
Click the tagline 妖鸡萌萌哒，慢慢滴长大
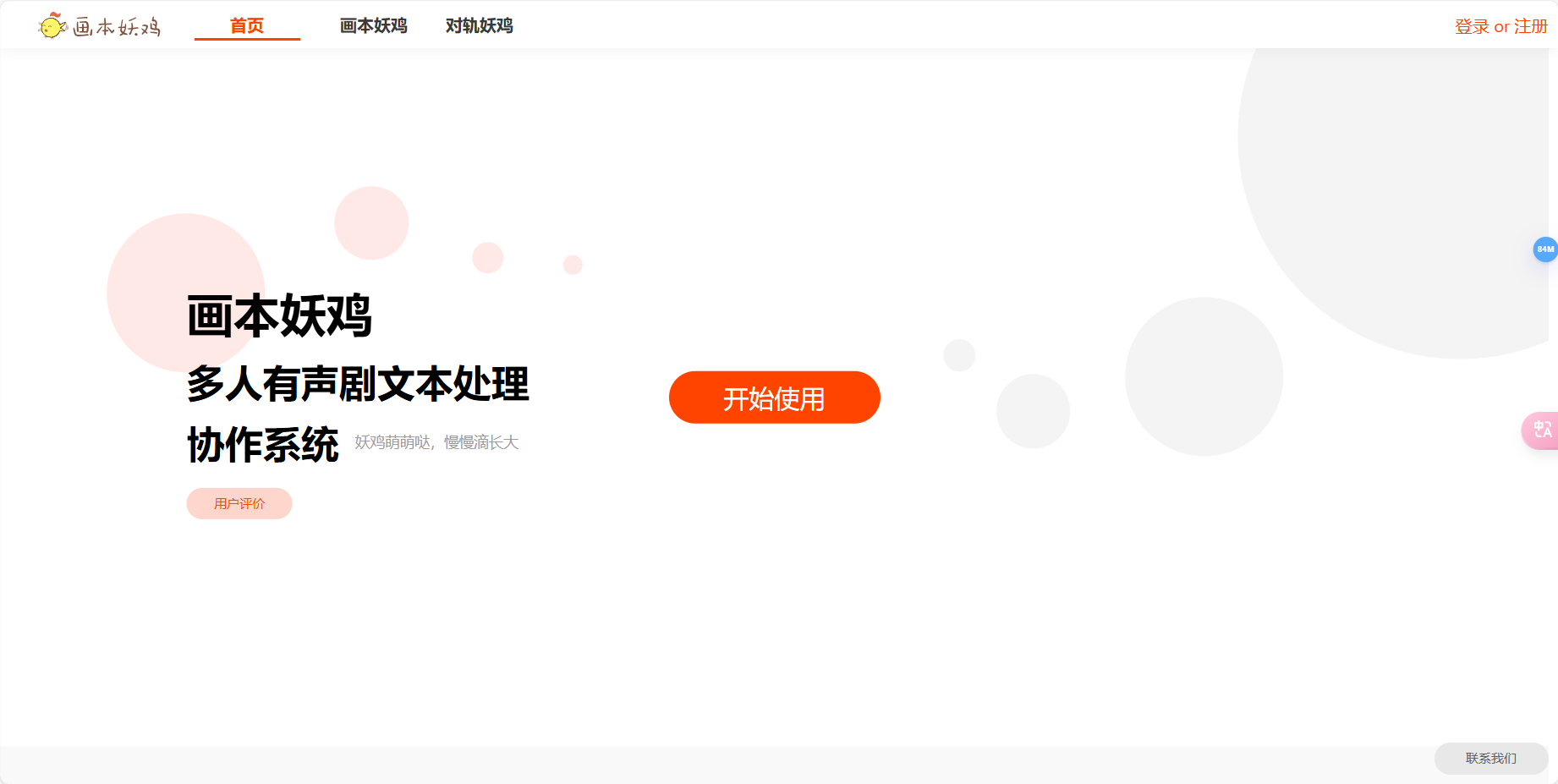pos(436,441)
